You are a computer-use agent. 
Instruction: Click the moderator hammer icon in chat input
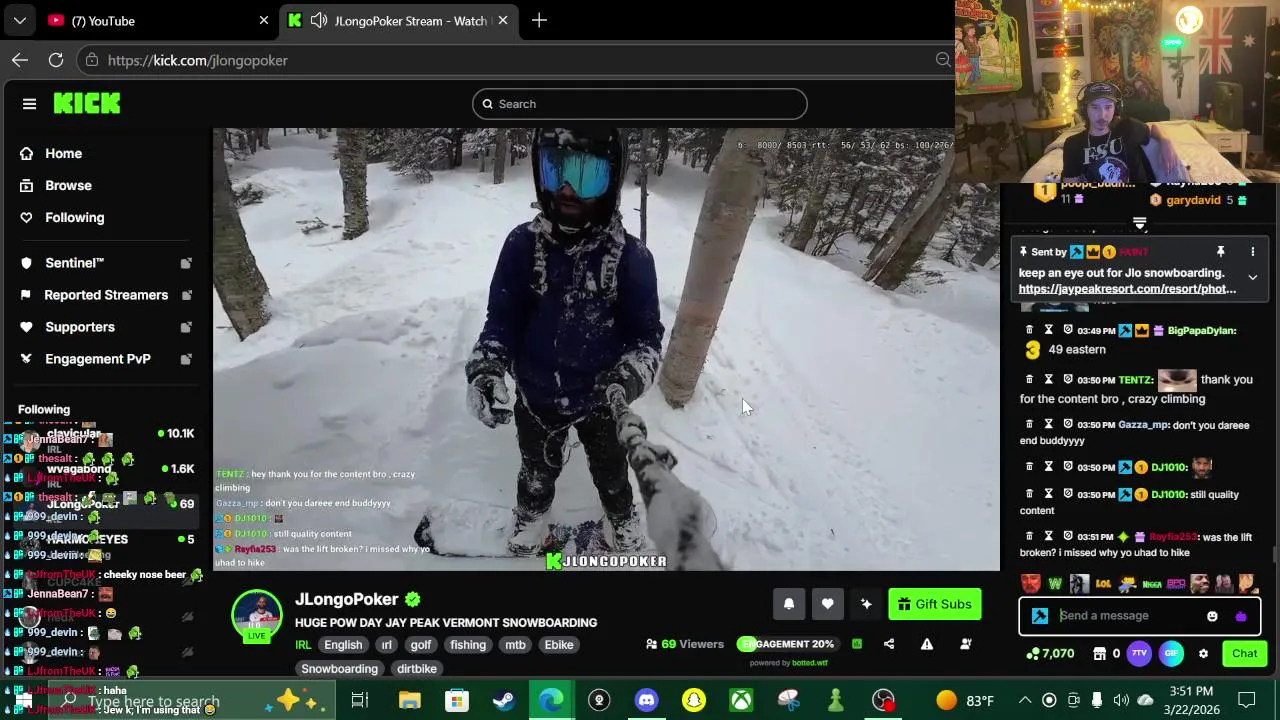1040,616
